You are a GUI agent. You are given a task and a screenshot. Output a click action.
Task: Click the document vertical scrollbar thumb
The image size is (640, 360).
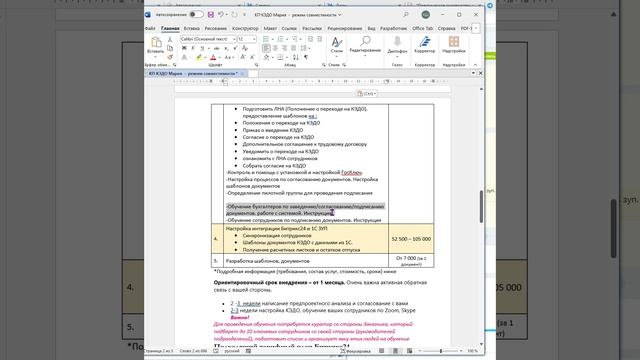(x=481, y=207)
